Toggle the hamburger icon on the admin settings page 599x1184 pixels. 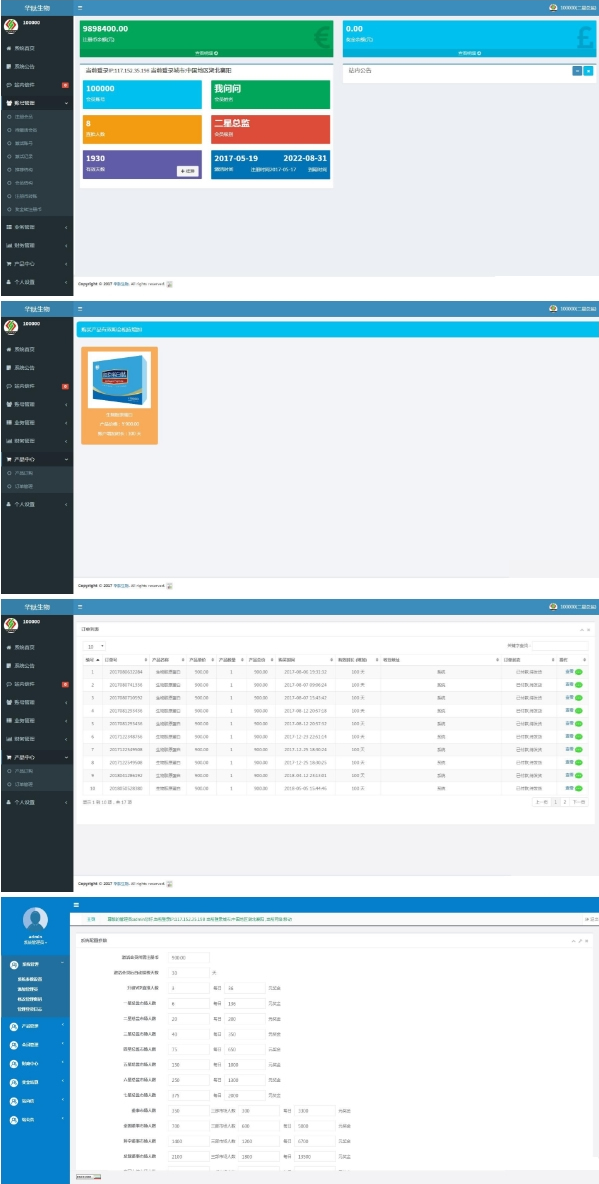[76, 905]
